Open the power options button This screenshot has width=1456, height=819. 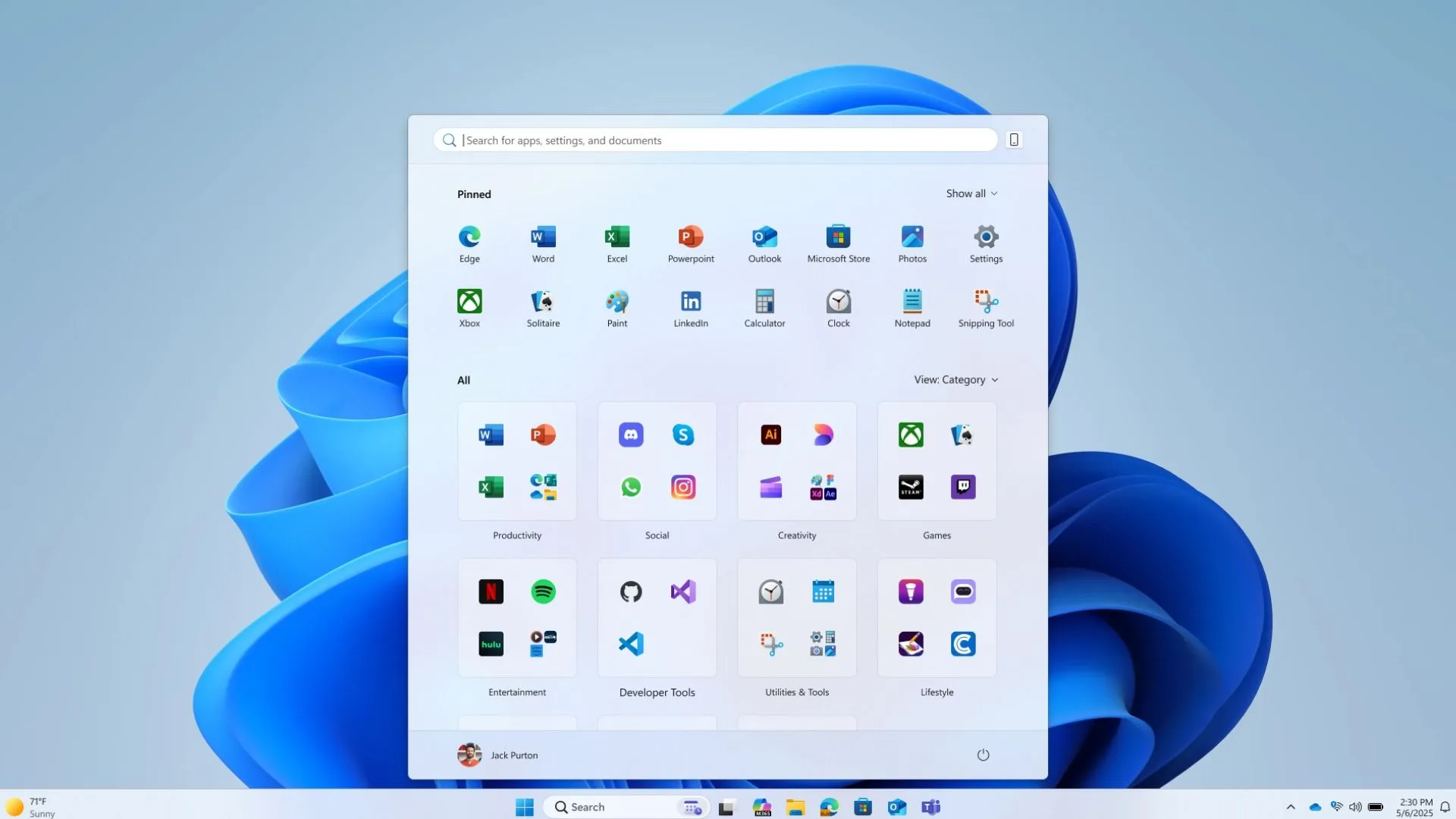pyautogui.click(x=983, y=755)
